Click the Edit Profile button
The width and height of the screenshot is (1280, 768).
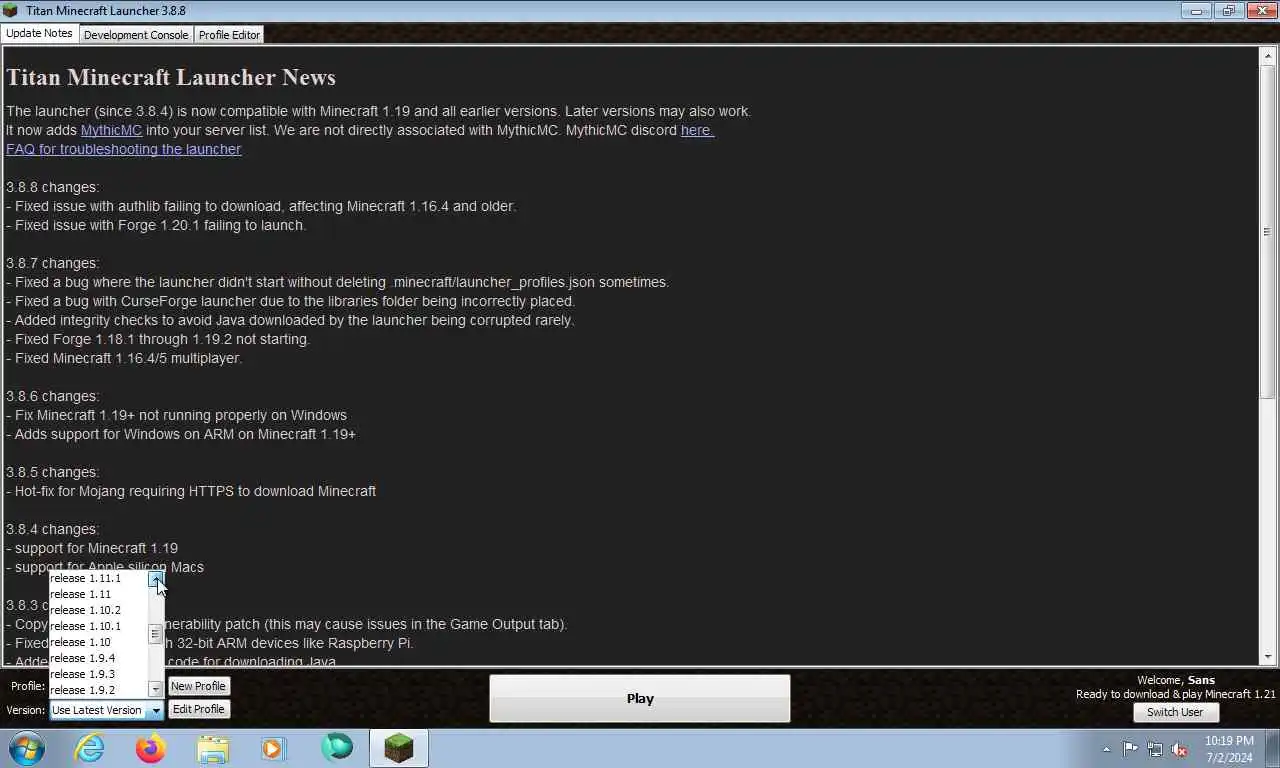(x=198, y=709)
